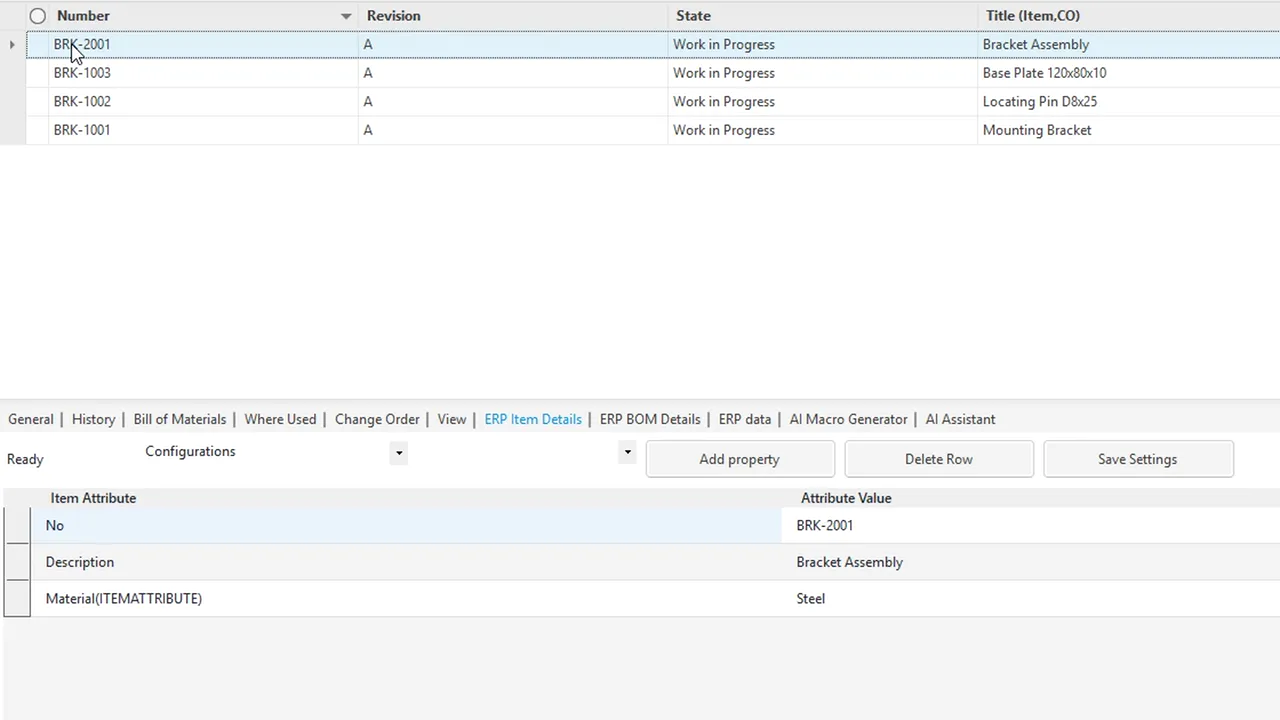Expand the BRK-2001 row indicator arrow
This screenshot has height=720, width=1280.
pyautogui.click(x=12, y=44)
